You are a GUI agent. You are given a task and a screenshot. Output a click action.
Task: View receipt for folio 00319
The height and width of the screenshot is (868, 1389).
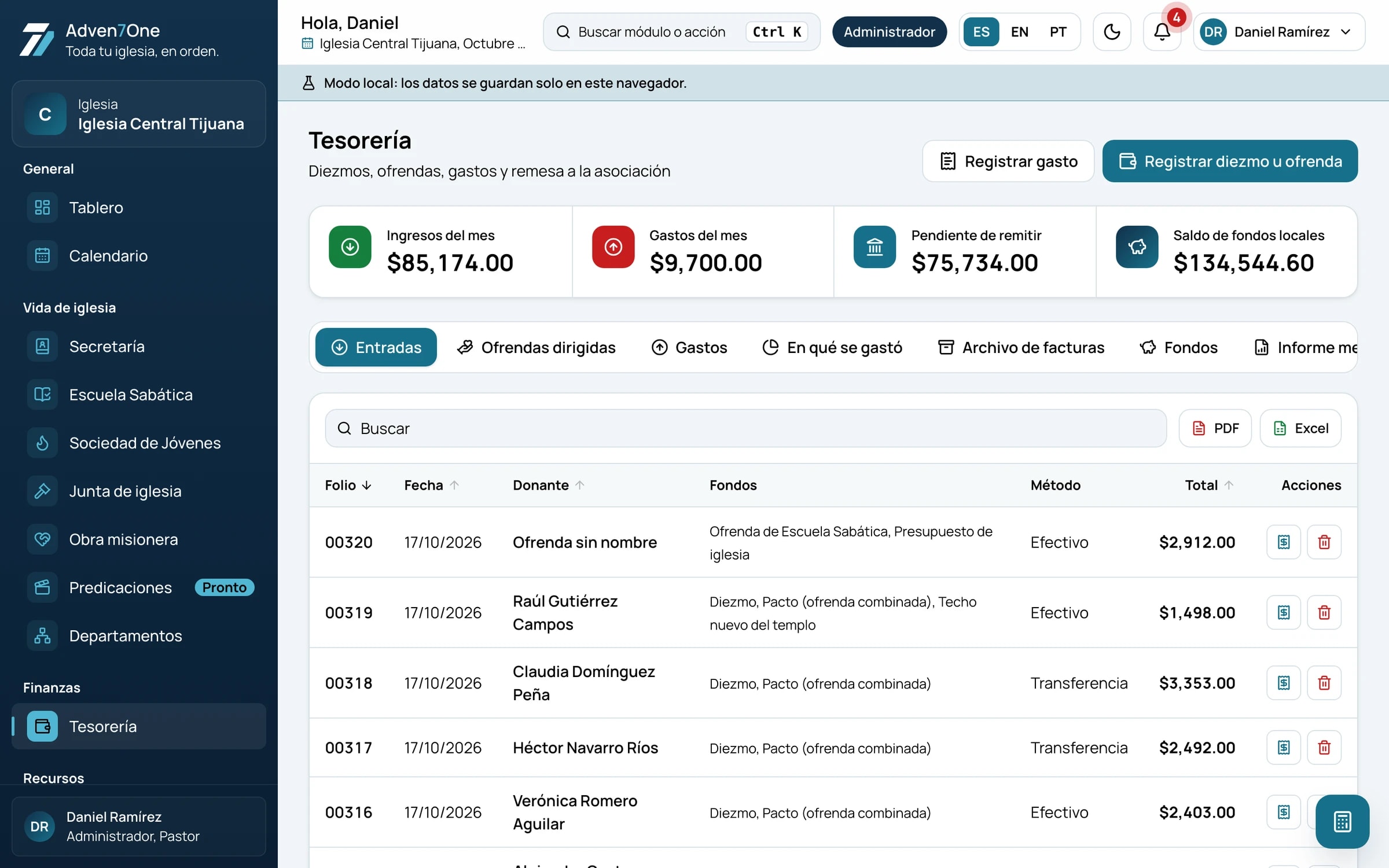[x=1284, y=612]
